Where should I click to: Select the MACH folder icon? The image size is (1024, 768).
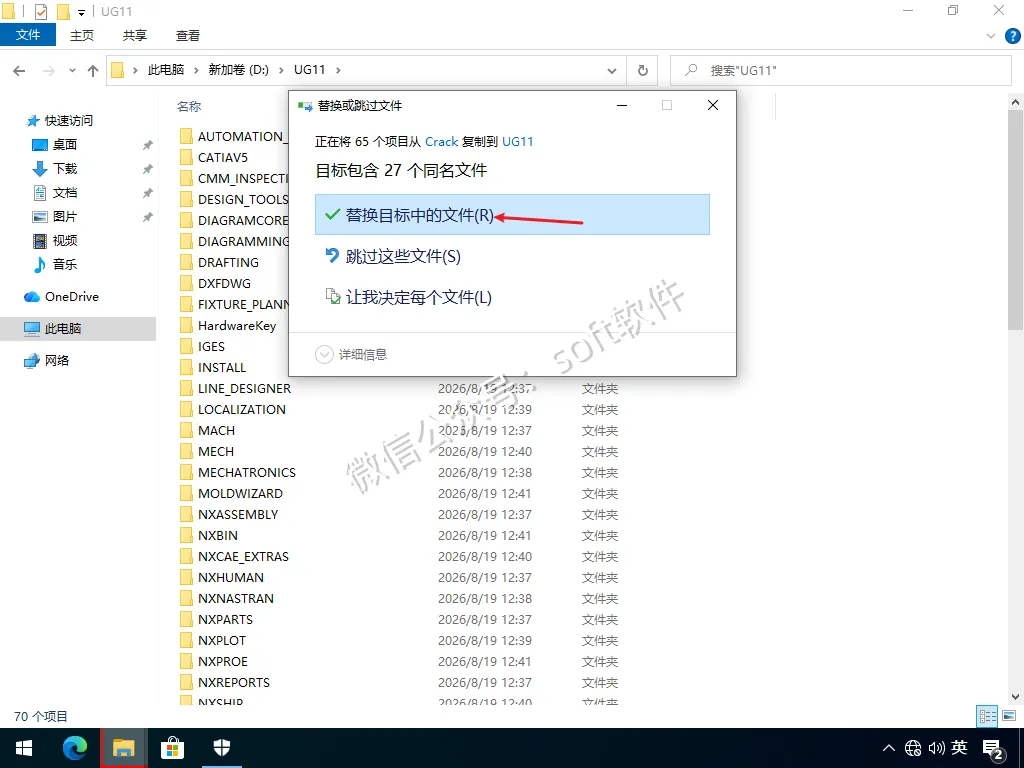point(187,430)
